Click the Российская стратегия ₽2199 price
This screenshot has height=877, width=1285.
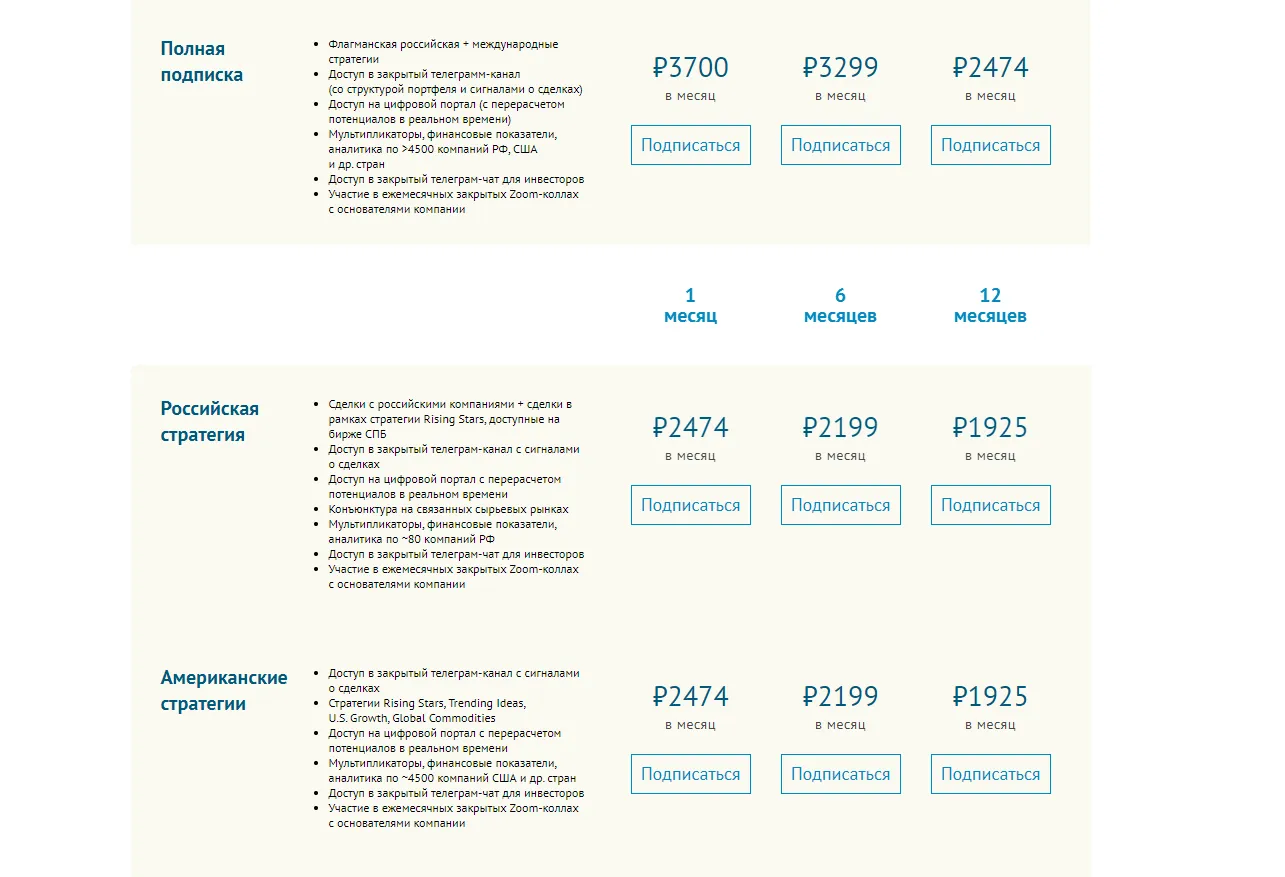[x=840, y=428]
